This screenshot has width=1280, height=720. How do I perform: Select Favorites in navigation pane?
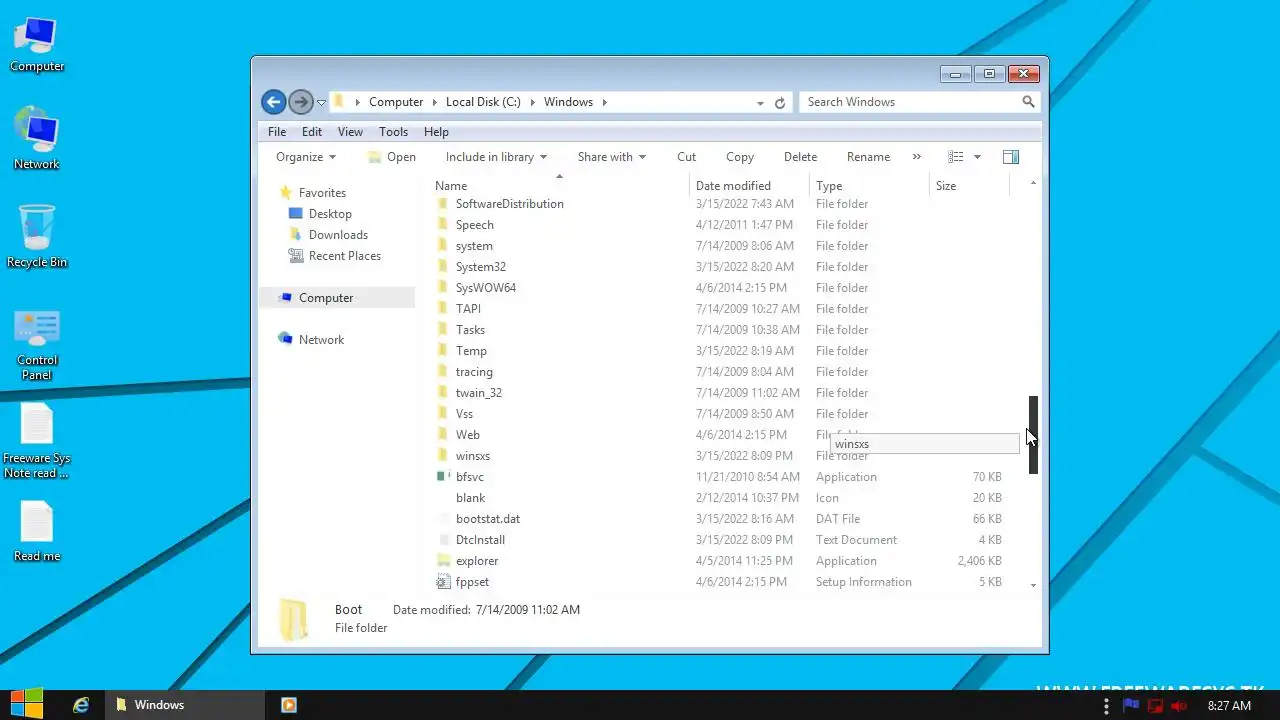click(x=322, y=193)
